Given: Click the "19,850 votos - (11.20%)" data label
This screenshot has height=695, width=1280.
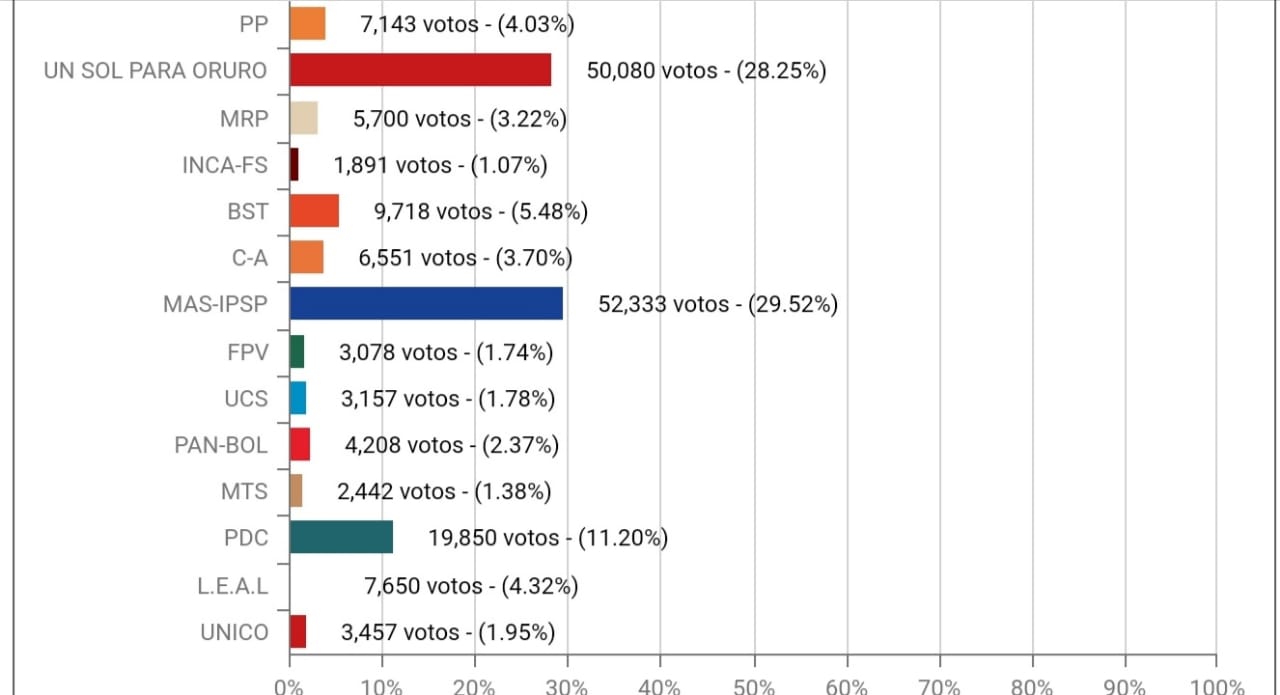Looking at the screenshot, I should pyautogui.click(x=548, y=538).
